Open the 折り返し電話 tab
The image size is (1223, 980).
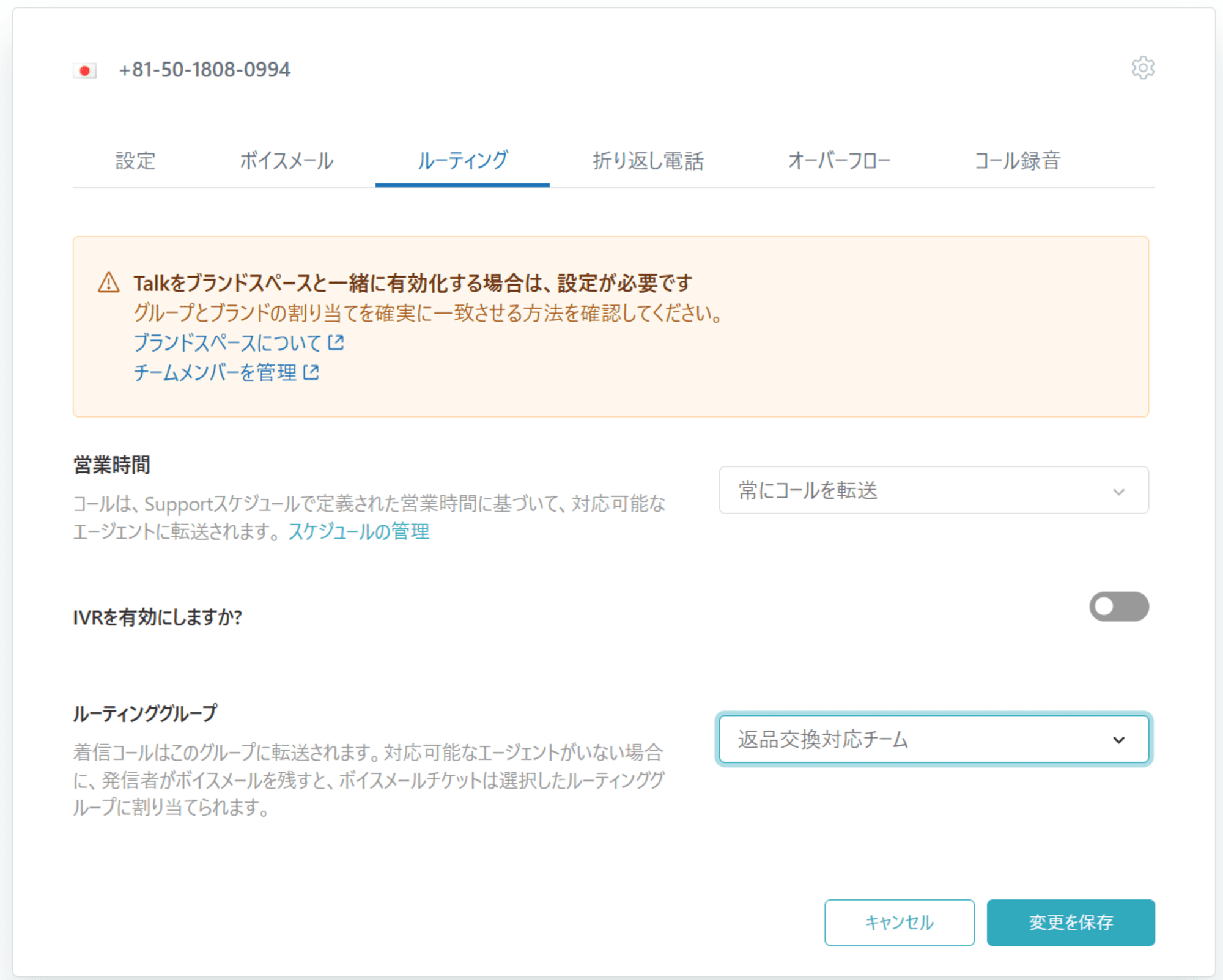point(648,161)
